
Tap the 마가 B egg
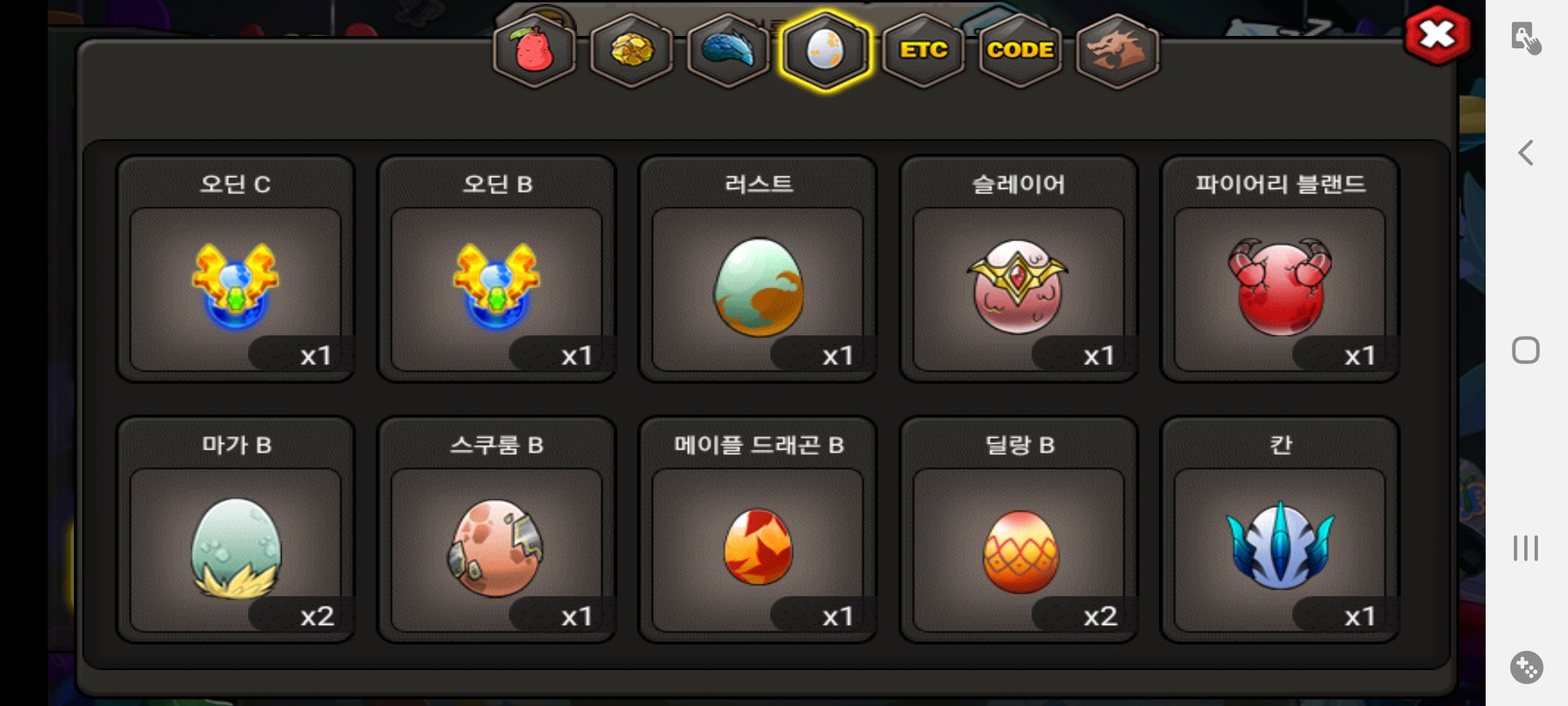[x=236, y=529]
